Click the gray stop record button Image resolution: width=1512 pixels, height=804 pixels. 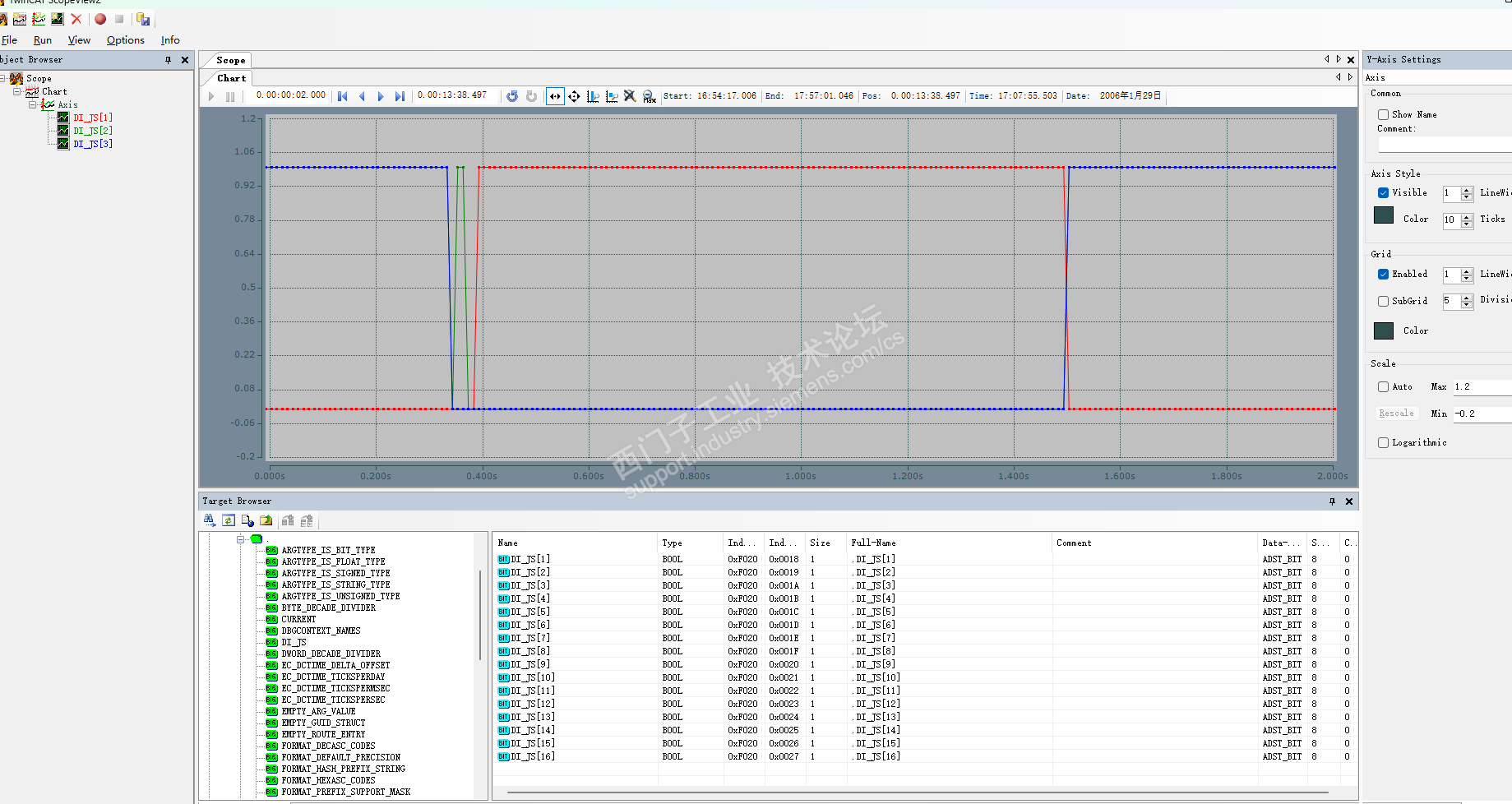click(x=119, y=19)
